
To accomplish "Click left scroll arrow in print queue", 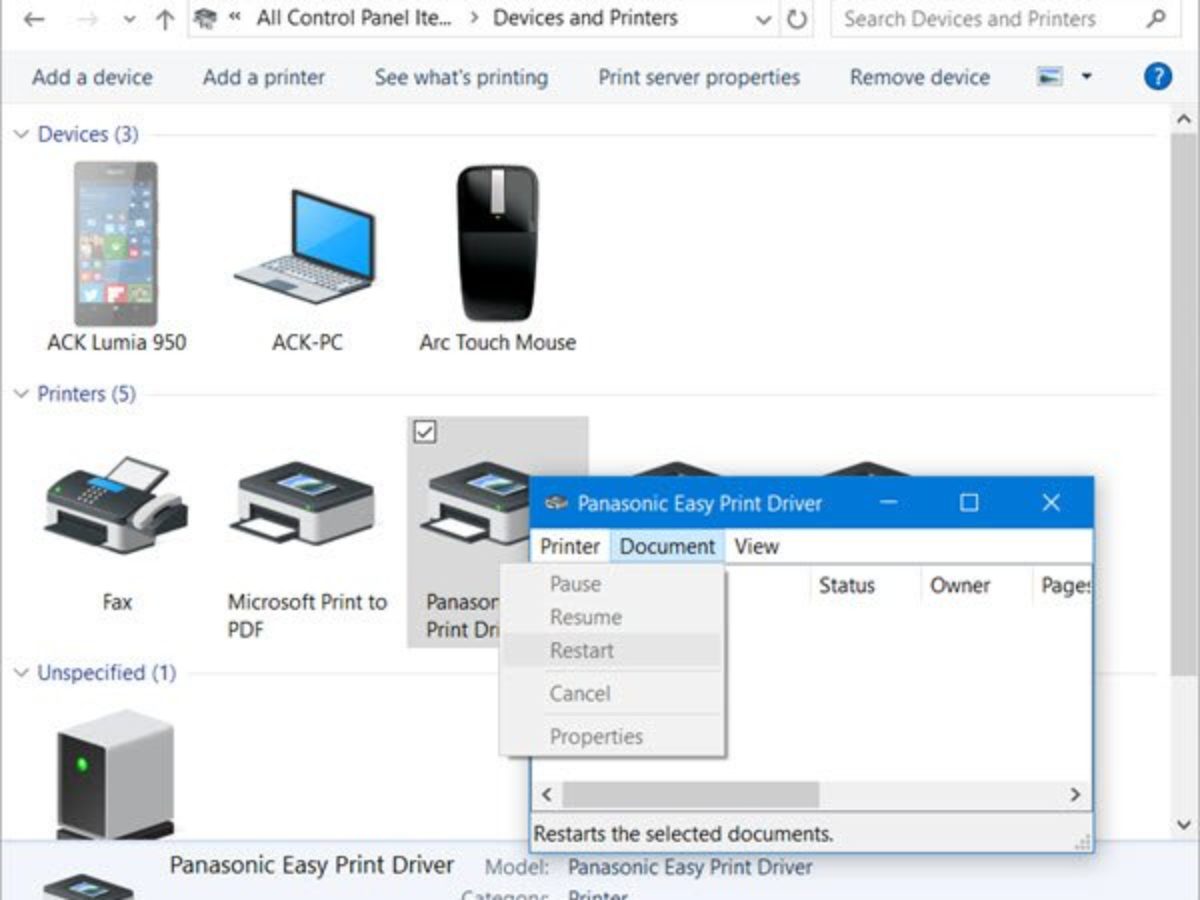I will 546,795.
